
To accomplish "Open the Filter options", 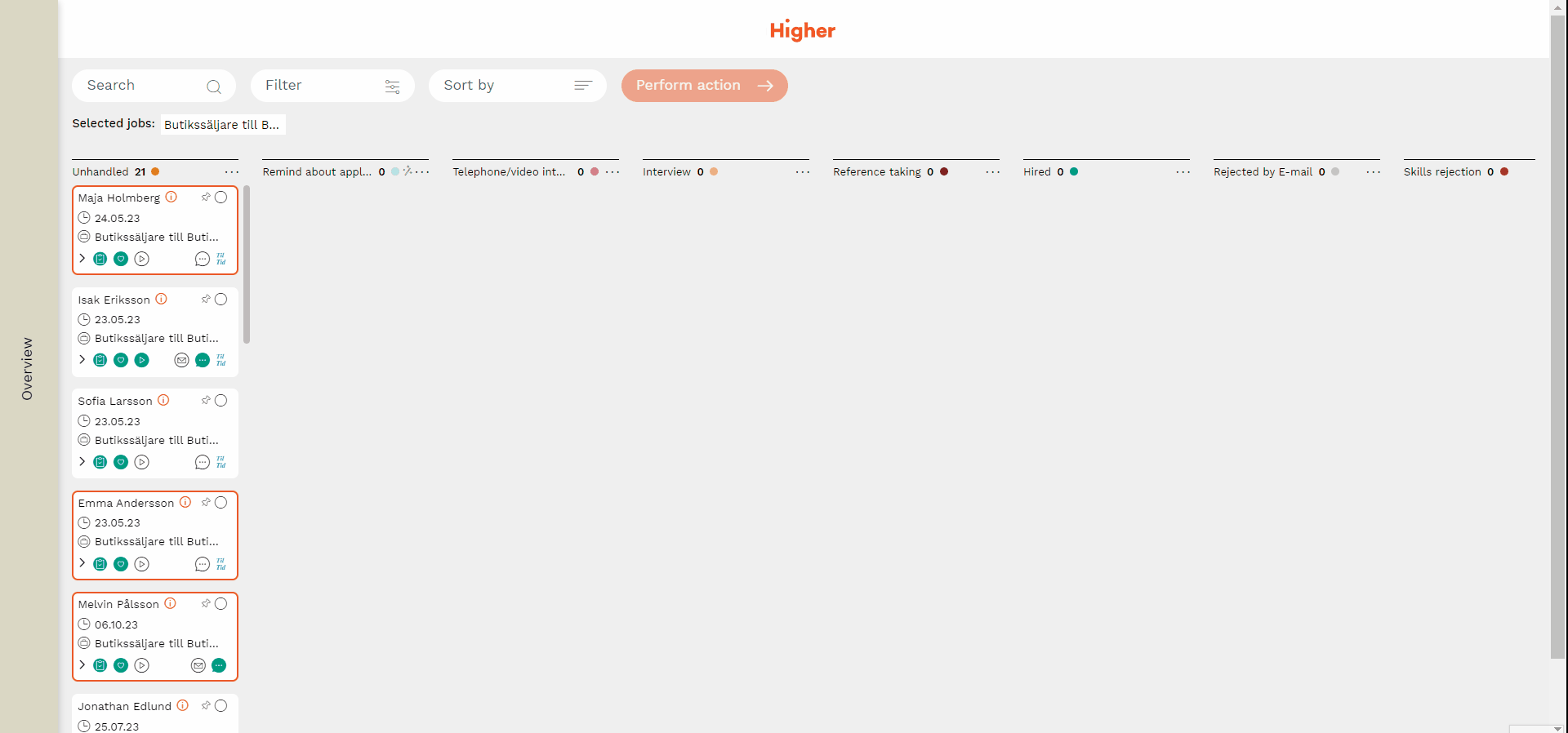I will click(x=332, y=86).
